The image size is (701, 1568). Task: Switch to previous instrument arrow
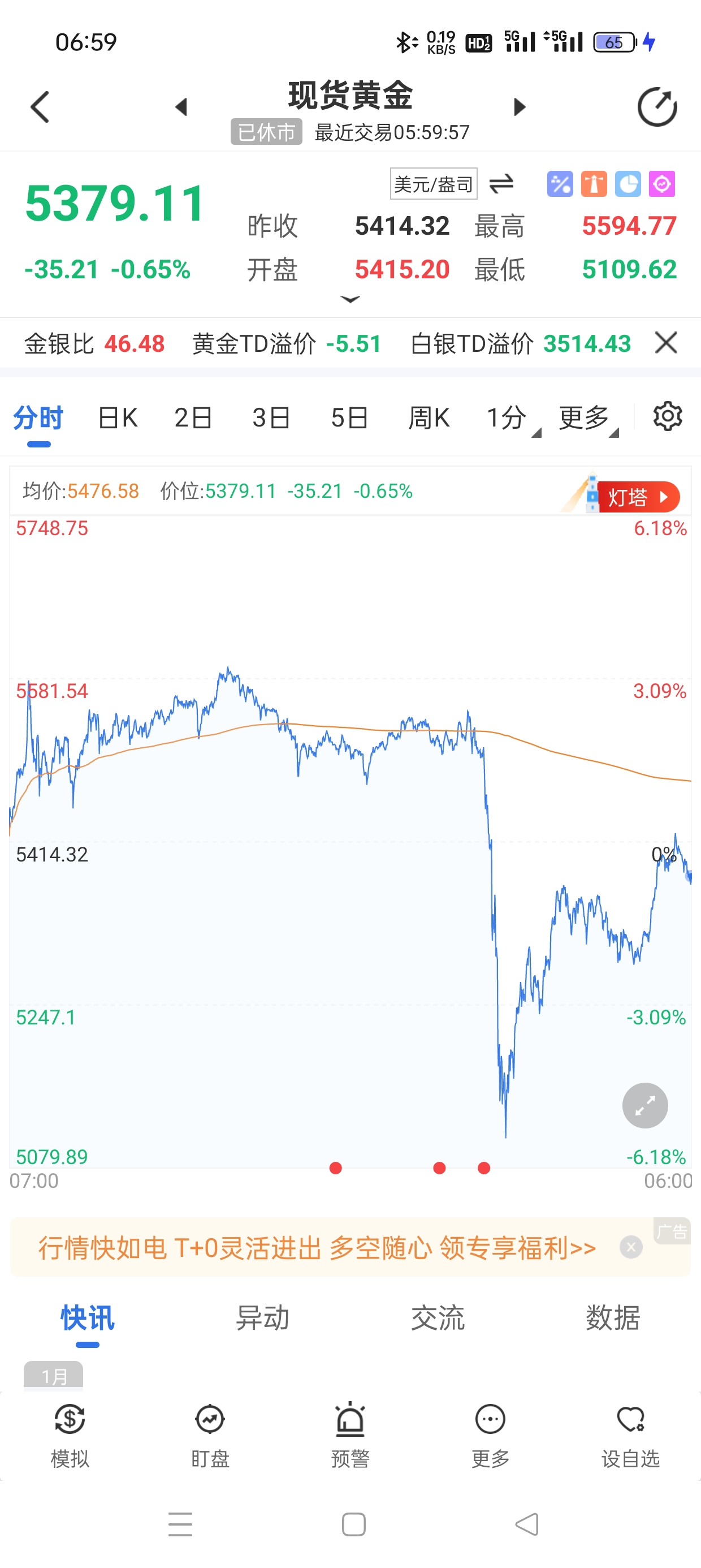[181, 107]
